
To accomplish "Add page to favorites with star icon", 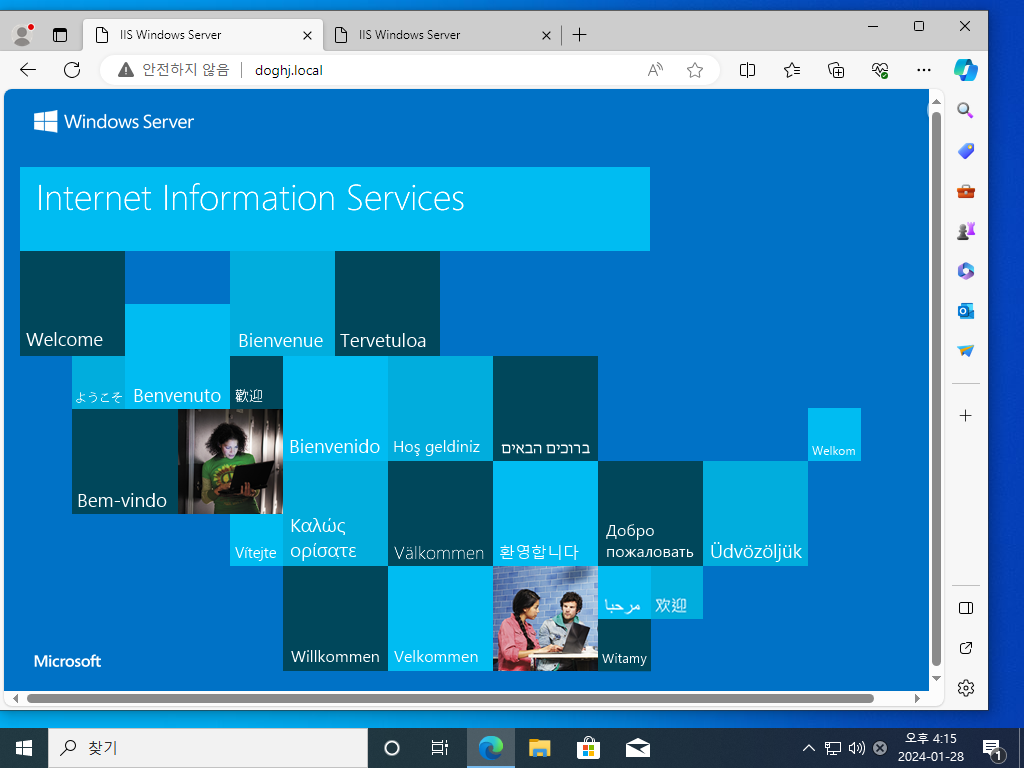I will coord(695,70).
